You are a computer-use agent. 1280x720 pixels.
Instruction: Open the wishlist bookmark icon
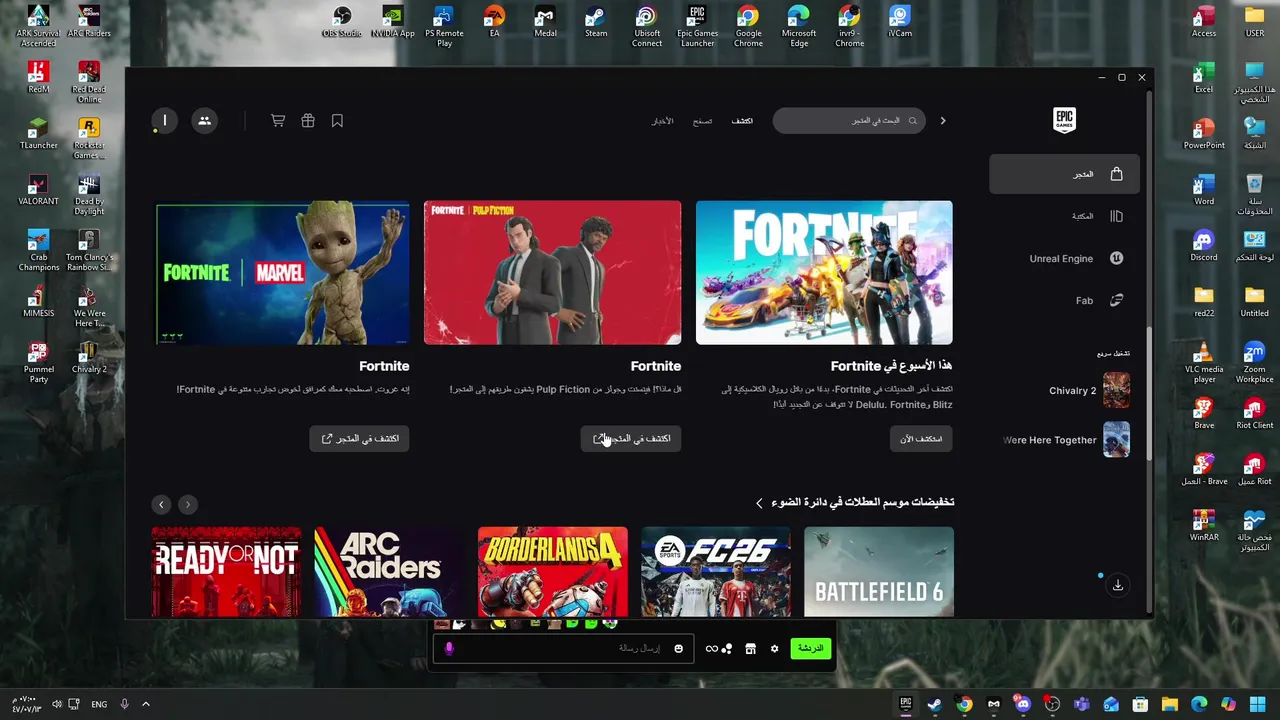click(x=337, y=121)
